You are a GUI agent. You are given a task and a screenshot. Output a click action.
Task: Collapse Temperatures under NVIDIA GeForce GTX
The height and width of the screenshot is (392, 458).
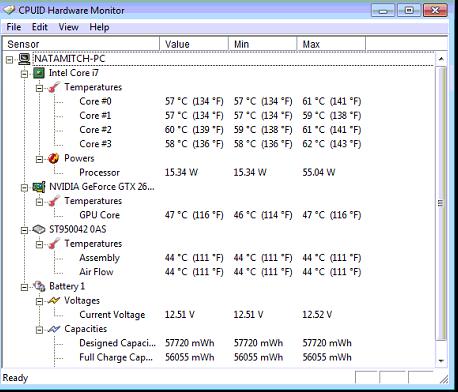(39, 202)
